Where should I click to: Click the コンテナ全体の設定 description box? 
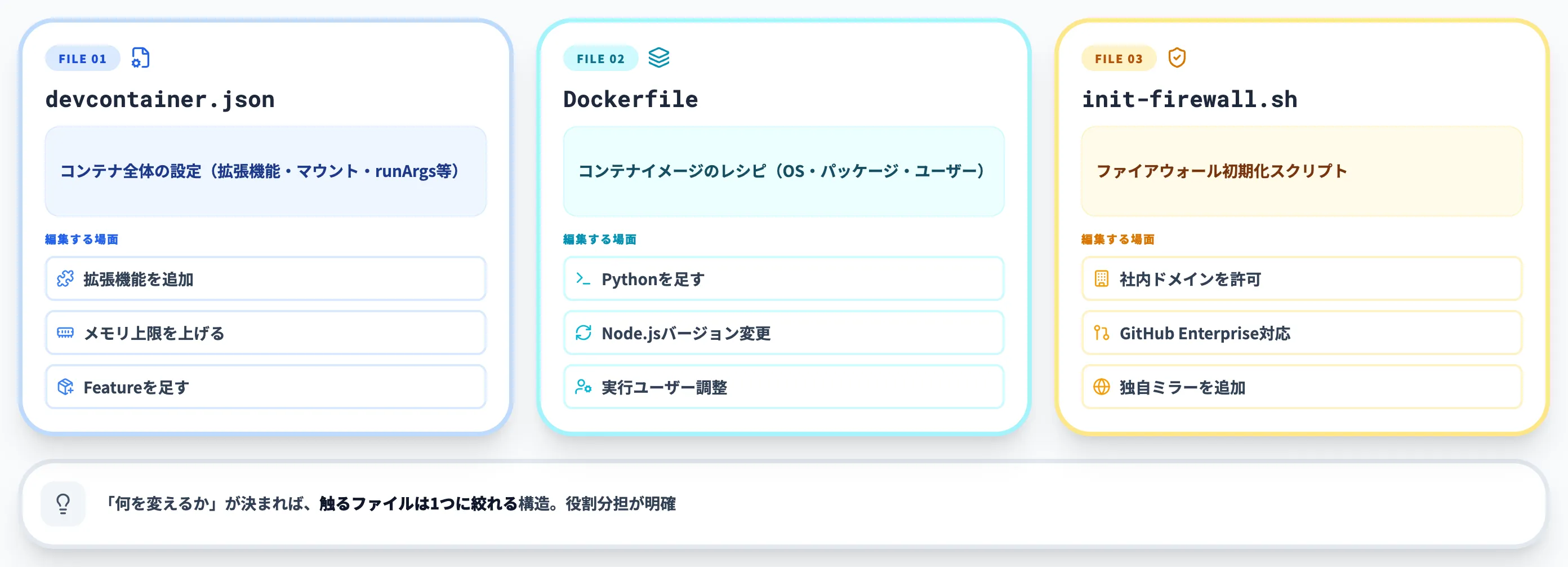click(265, 171)
